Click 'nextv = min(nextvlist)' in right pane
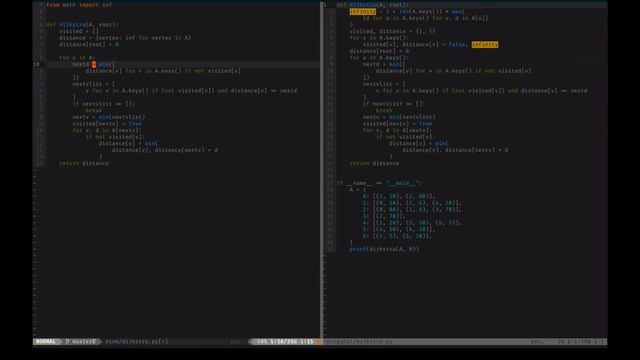The image size is (640, 360). pyautogui.click(x=399, y=117)
